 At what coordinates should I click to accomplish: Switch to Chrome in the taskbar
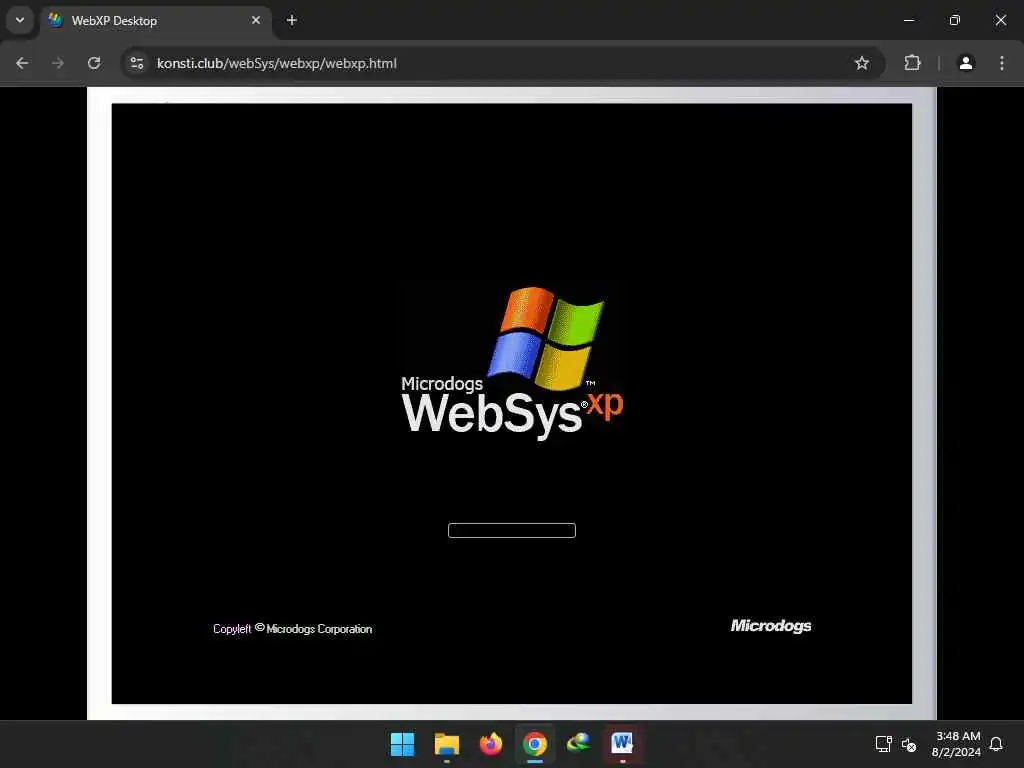(535, 744)
